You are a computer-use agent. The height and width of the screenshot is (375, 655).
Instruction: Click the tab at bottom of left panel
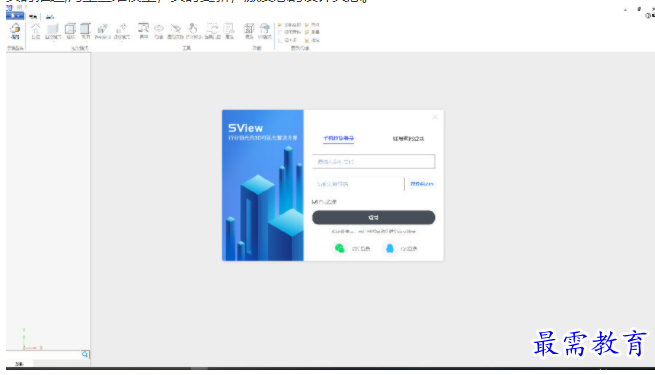pos(19,364)
